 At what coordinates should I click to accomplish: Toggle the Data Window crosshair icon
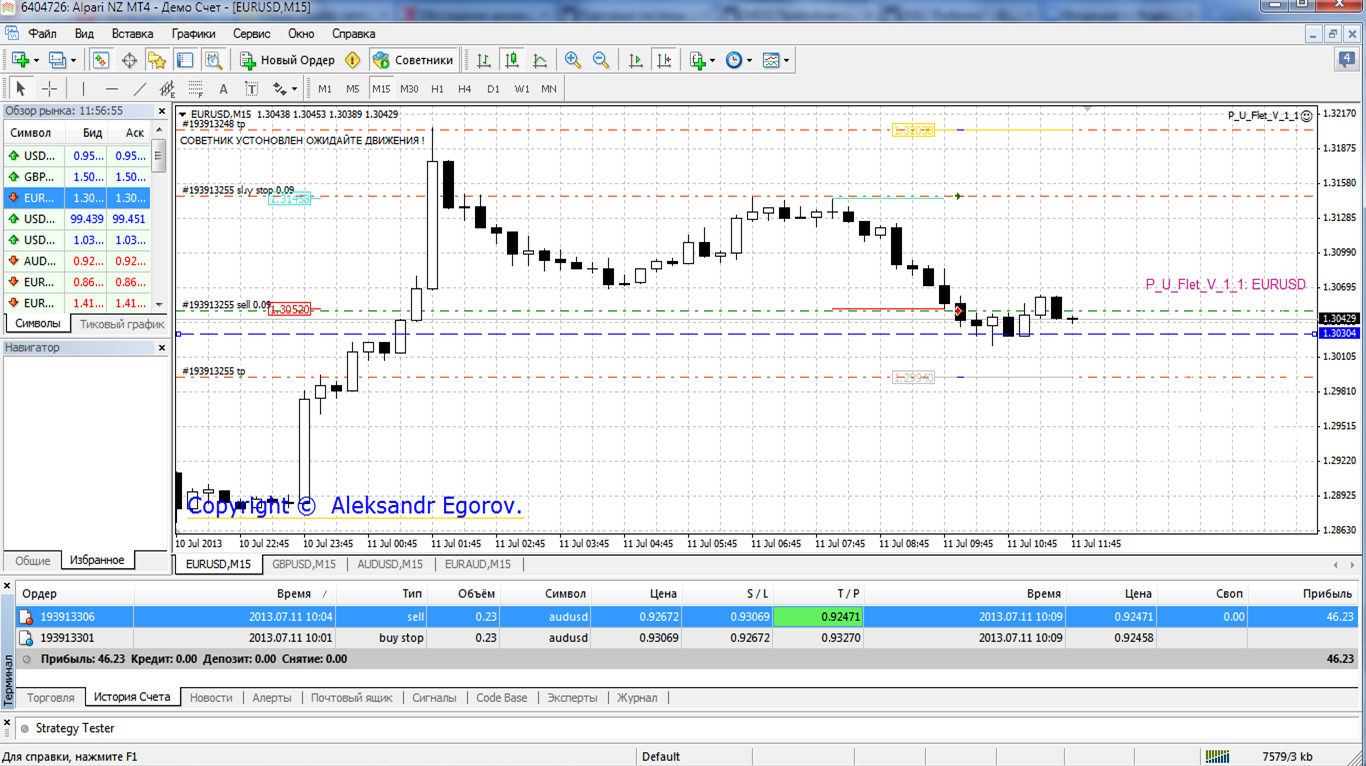[129, 60]
